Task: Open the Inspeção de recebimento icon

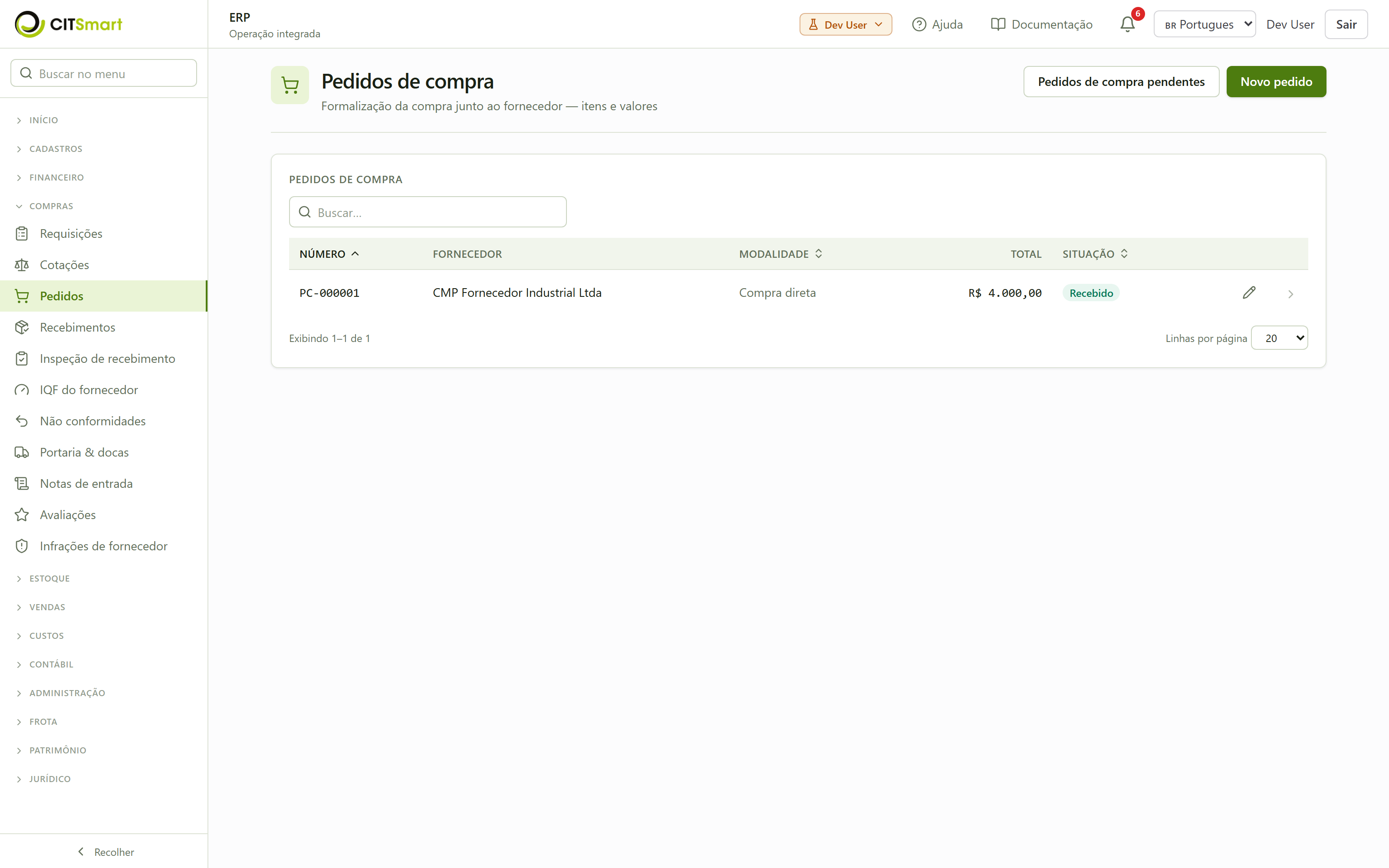Action: point(22,359)
